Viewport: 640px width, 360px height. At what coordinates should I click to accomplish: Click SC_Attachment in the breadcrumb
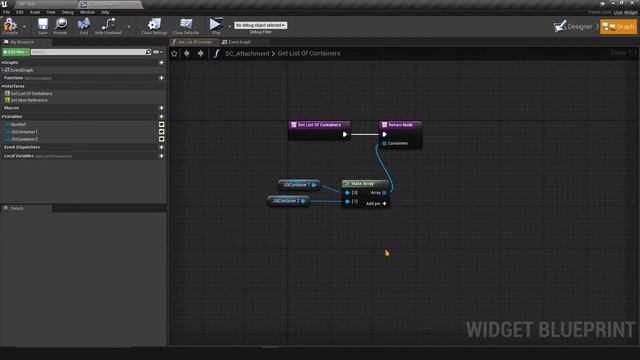coord(247,53)
